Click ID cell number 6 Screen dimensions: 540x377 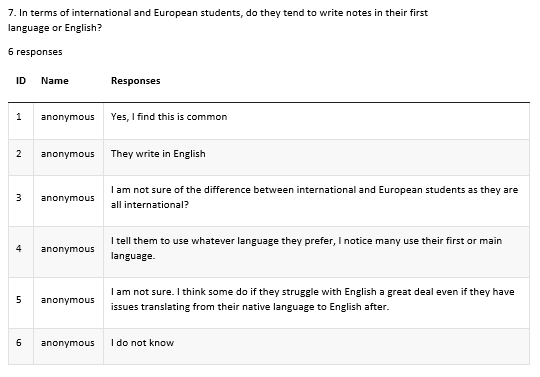coord(19,343)
